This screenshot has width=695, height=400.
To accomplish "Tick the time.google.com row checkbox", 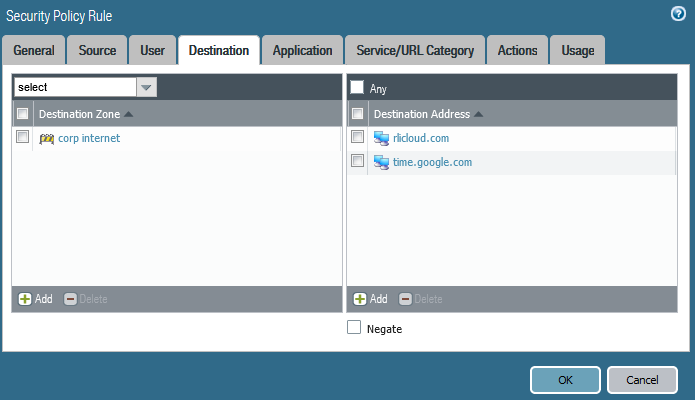I will point(357,160).
